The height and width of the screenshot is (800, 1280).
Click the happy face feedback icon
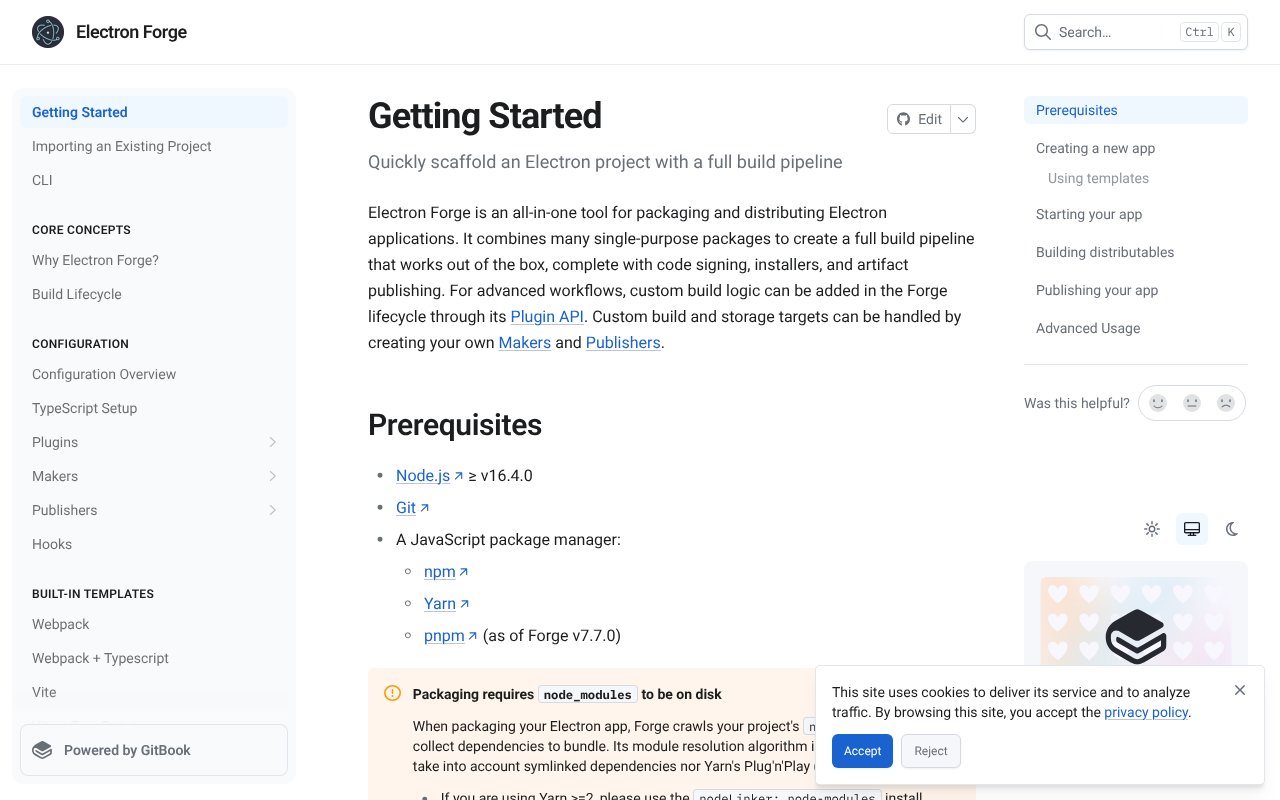(x=1158, y=403)
